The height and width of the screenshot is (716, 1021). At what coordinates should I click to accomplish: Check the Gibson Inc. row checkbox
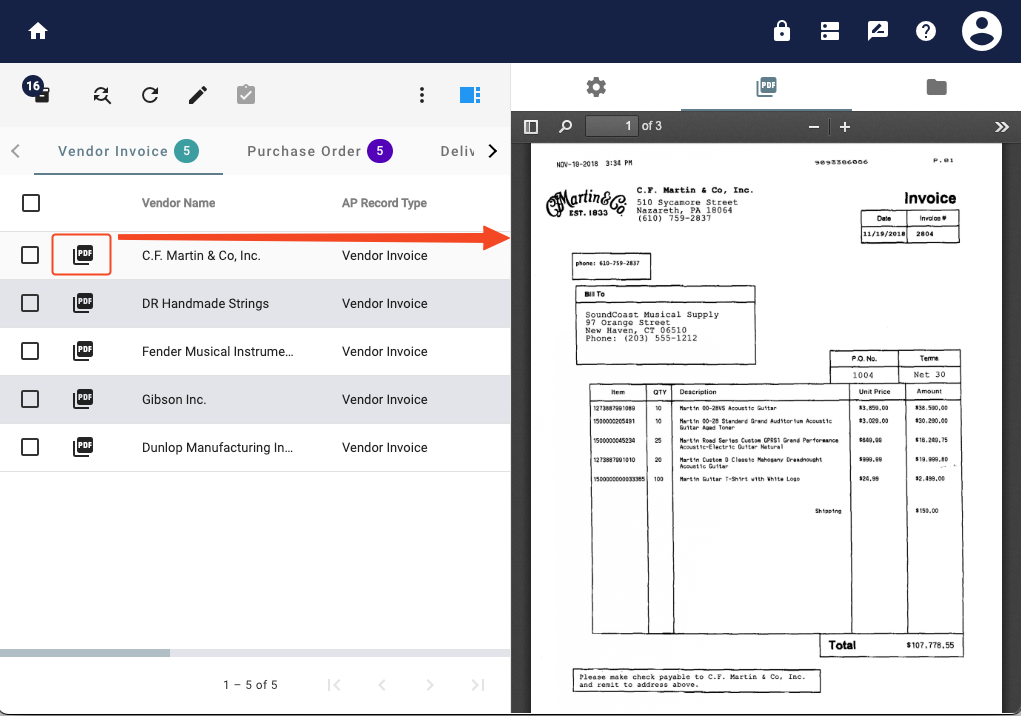[x=30, y=399]
